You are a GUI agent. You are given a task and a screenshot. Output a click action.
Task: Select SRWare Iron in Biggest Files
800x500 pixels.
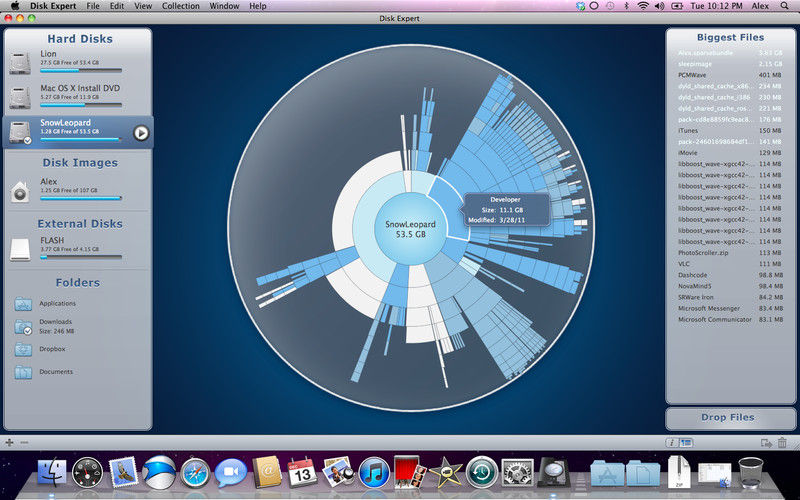[x=730, y=297]
